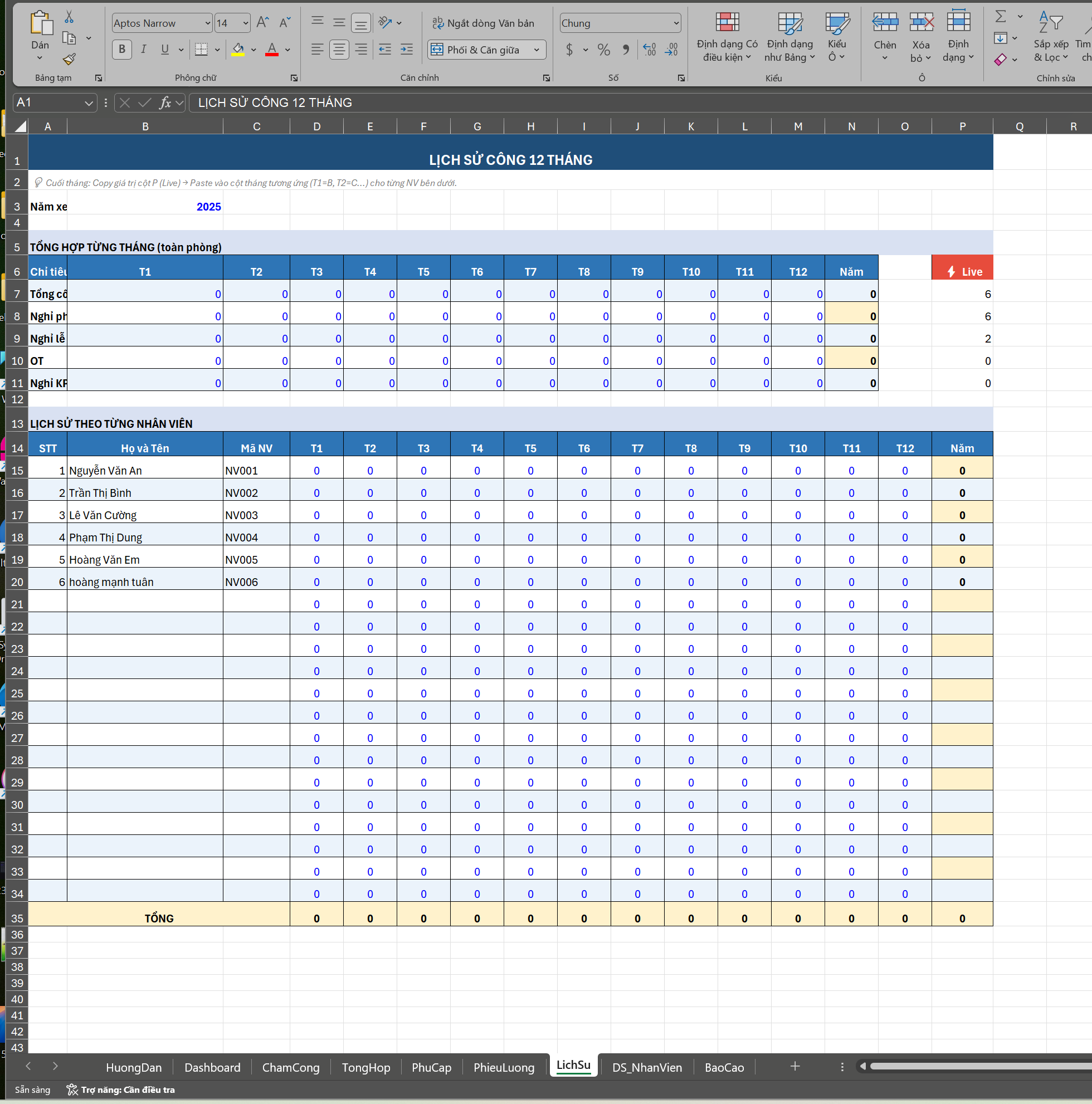Toggle center horizontal alignment

tap(339, 50)
